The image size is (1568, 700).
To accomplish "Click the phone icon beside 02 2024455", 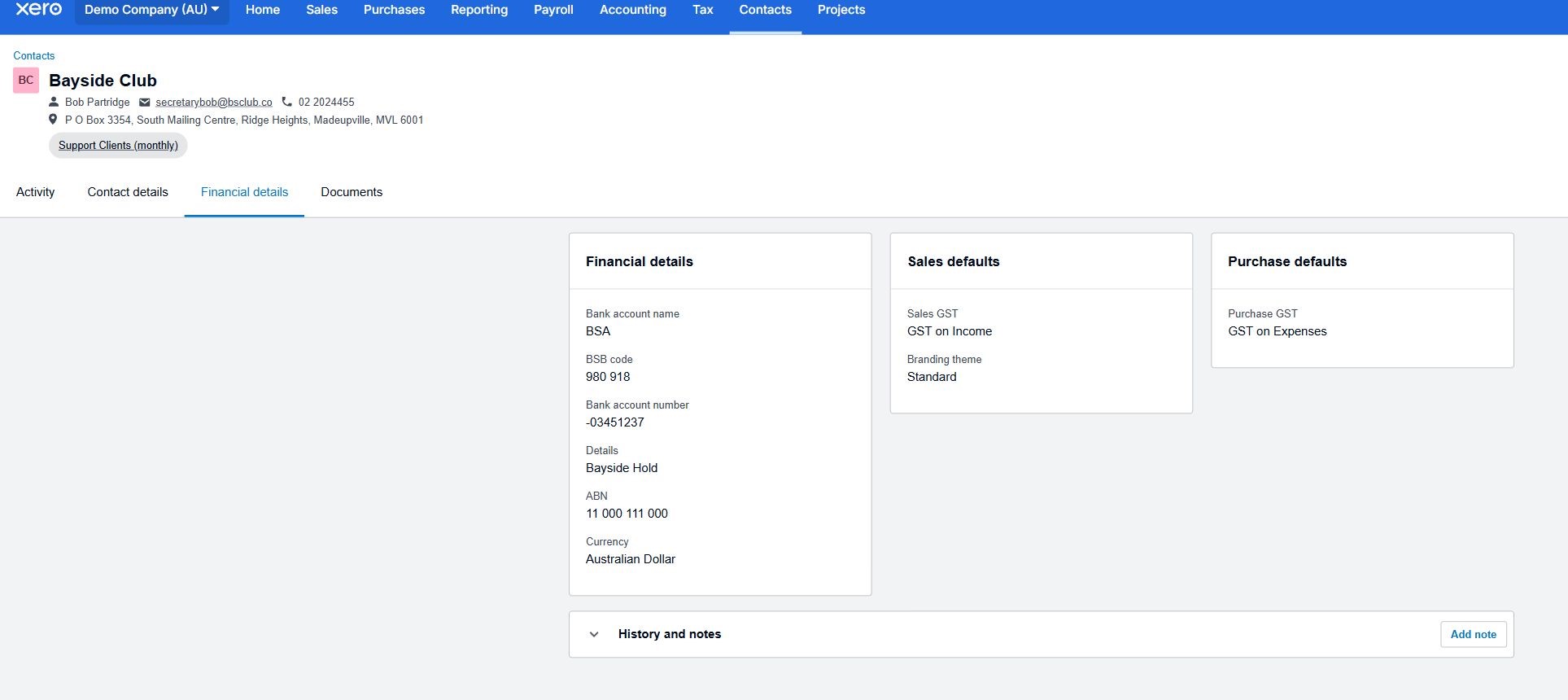I will [287, 102].
